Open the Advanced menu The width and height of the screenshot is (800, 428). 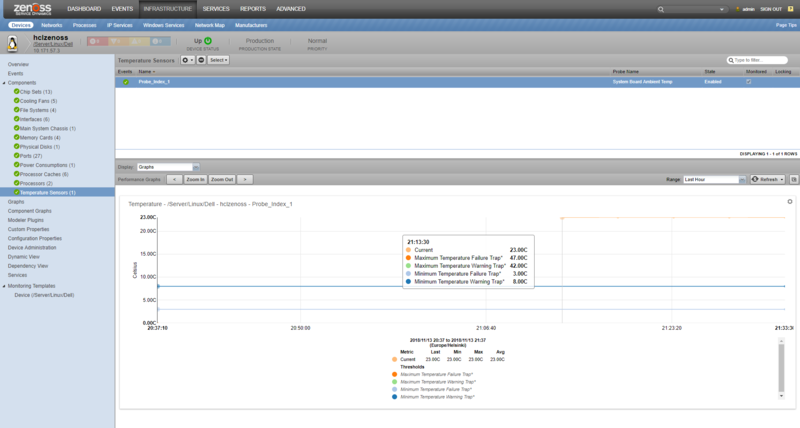tap(291, 9)
